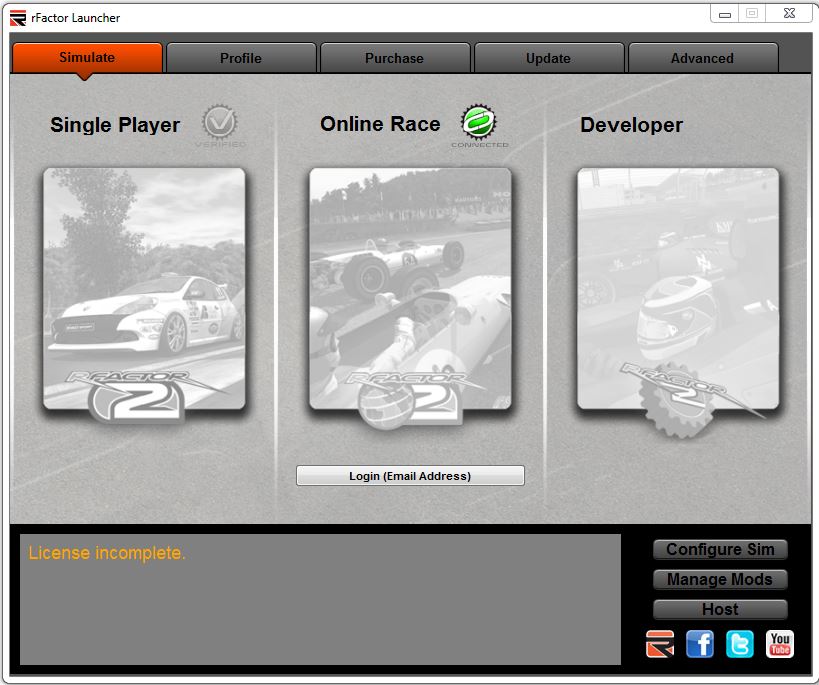Click the rFactor Launcher title bar icon
This screenshot has width=819, height=685.
click(18, 17)
